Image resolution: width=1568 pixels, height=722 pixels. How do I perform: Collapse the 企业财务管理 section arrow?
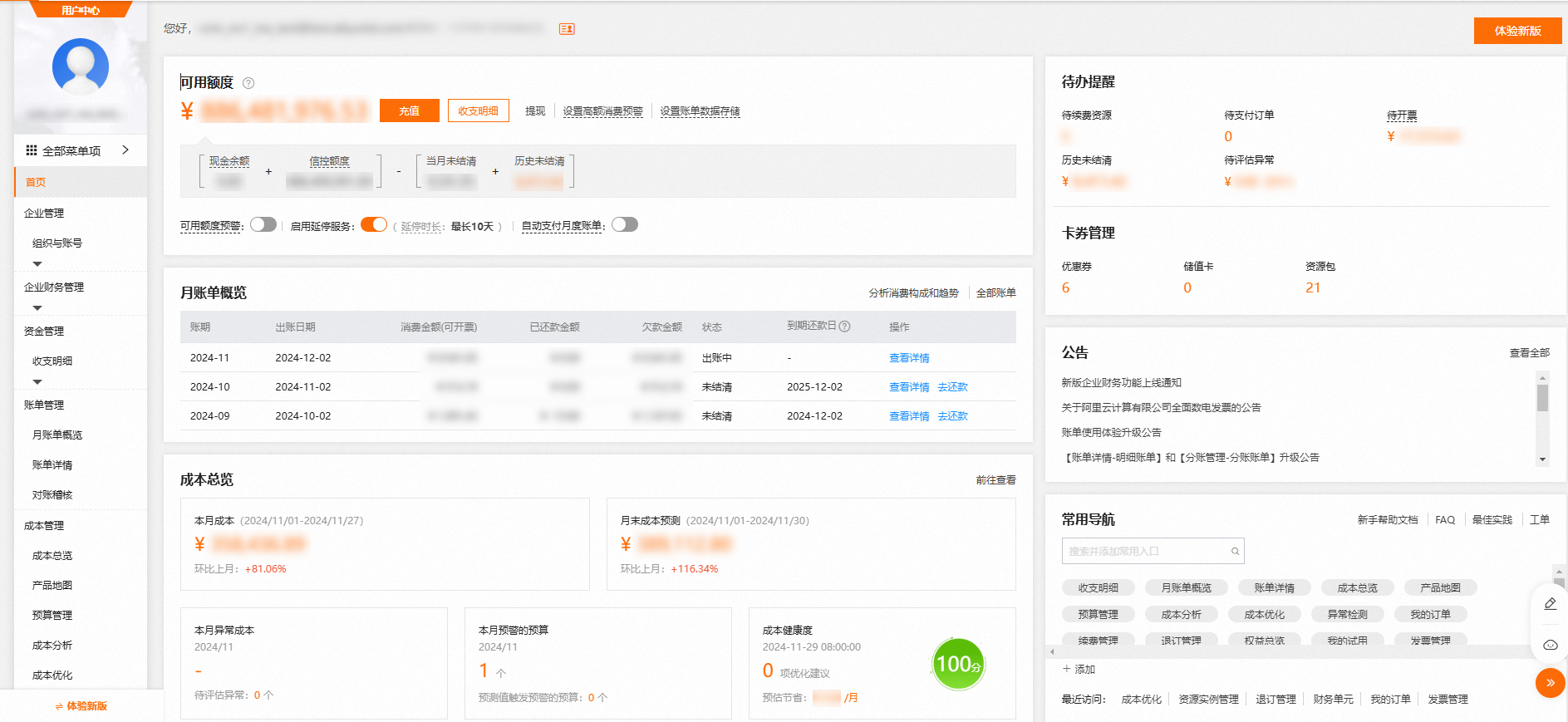coord(37,308)
